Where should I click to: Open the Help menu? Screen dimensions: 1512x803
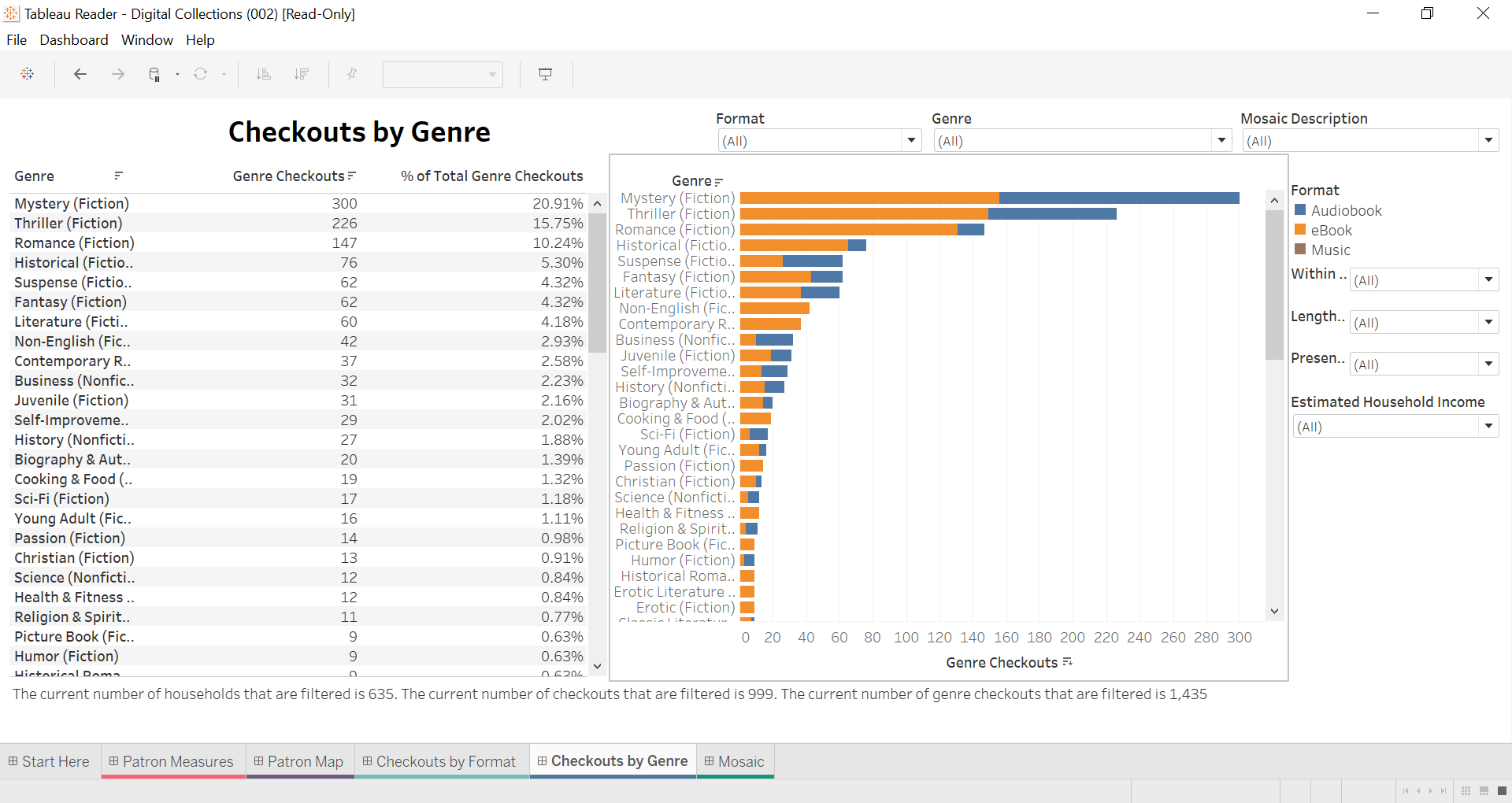(x=200, y=40)
